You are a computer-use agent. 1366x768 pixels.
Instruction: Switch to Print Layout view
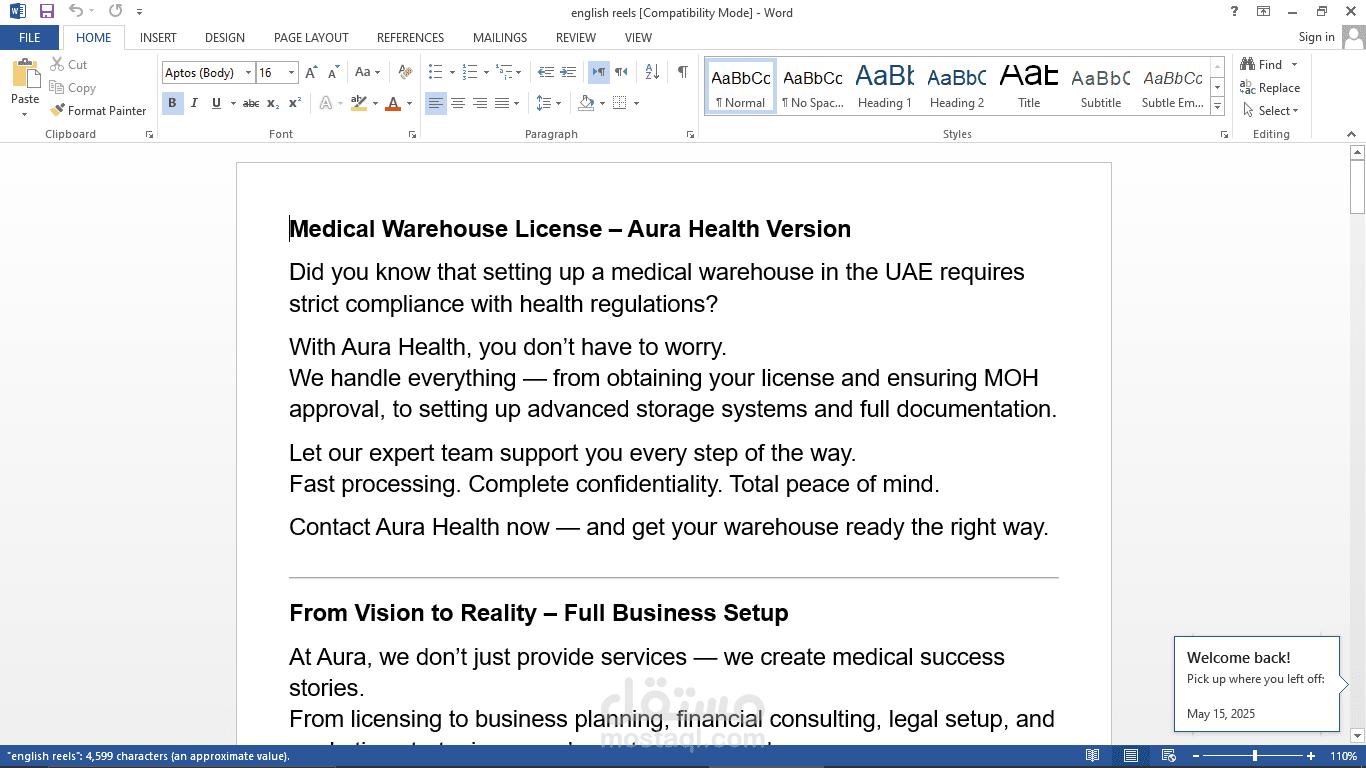(x=1131, y=756)
